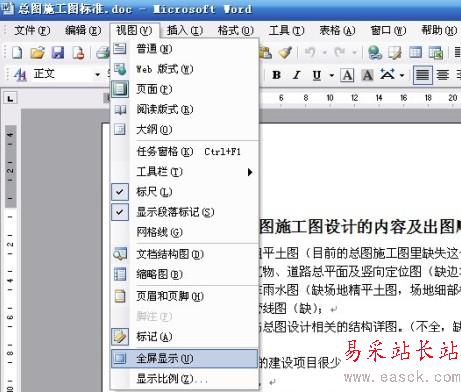Screen dimensions: 461x392
Task: Click the Permission document icon
Action: point(78,53)
